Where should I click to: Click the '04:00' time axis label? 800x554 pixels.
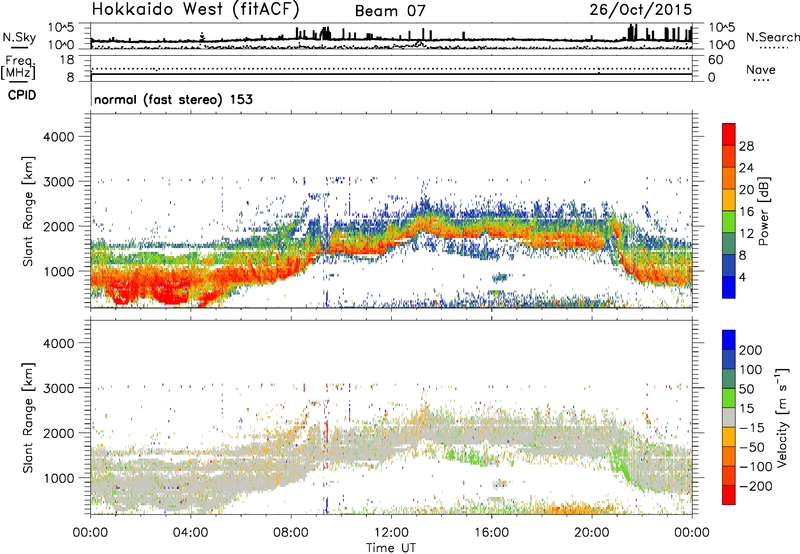click(x=190, y=533)
